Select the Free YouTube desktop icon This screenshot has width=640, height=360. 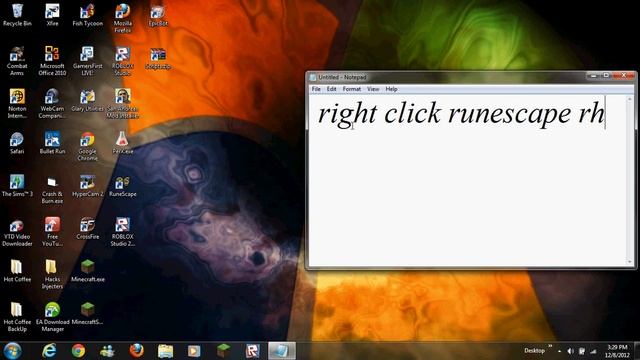coord(52,231)
